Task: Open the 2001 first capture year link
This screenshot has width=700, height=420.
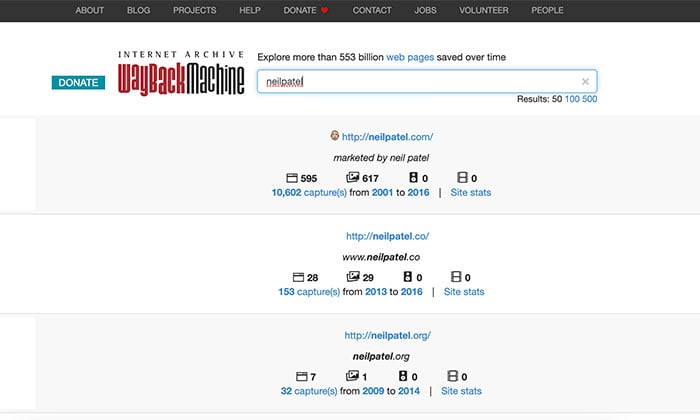Action: tap(382, 192)
